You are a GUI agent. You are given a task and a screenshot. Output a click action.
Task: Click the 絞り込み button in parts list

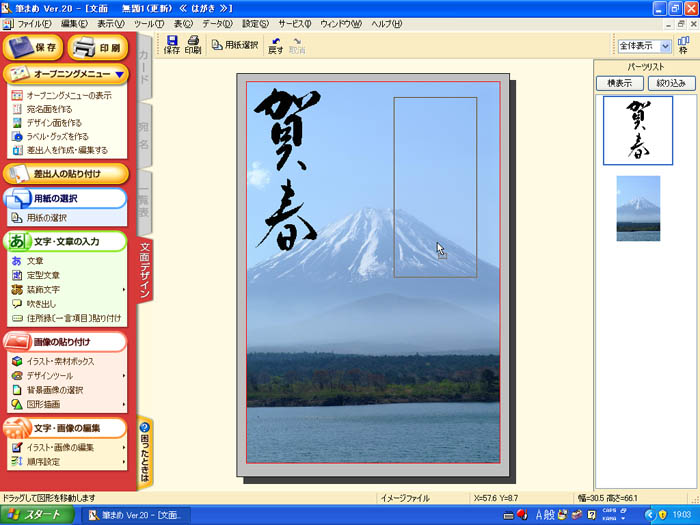coord(669,83)
